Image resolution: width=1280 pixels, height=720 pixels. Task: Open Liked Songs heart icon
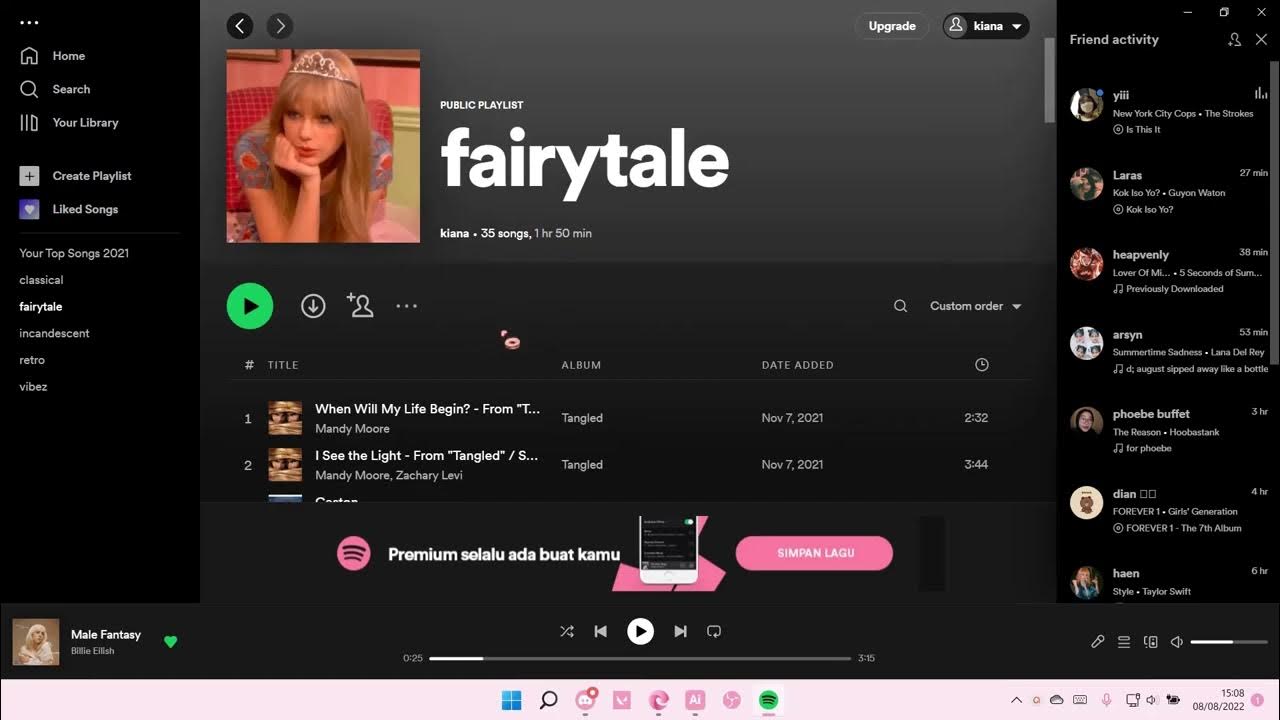click(x=29, y=209)
